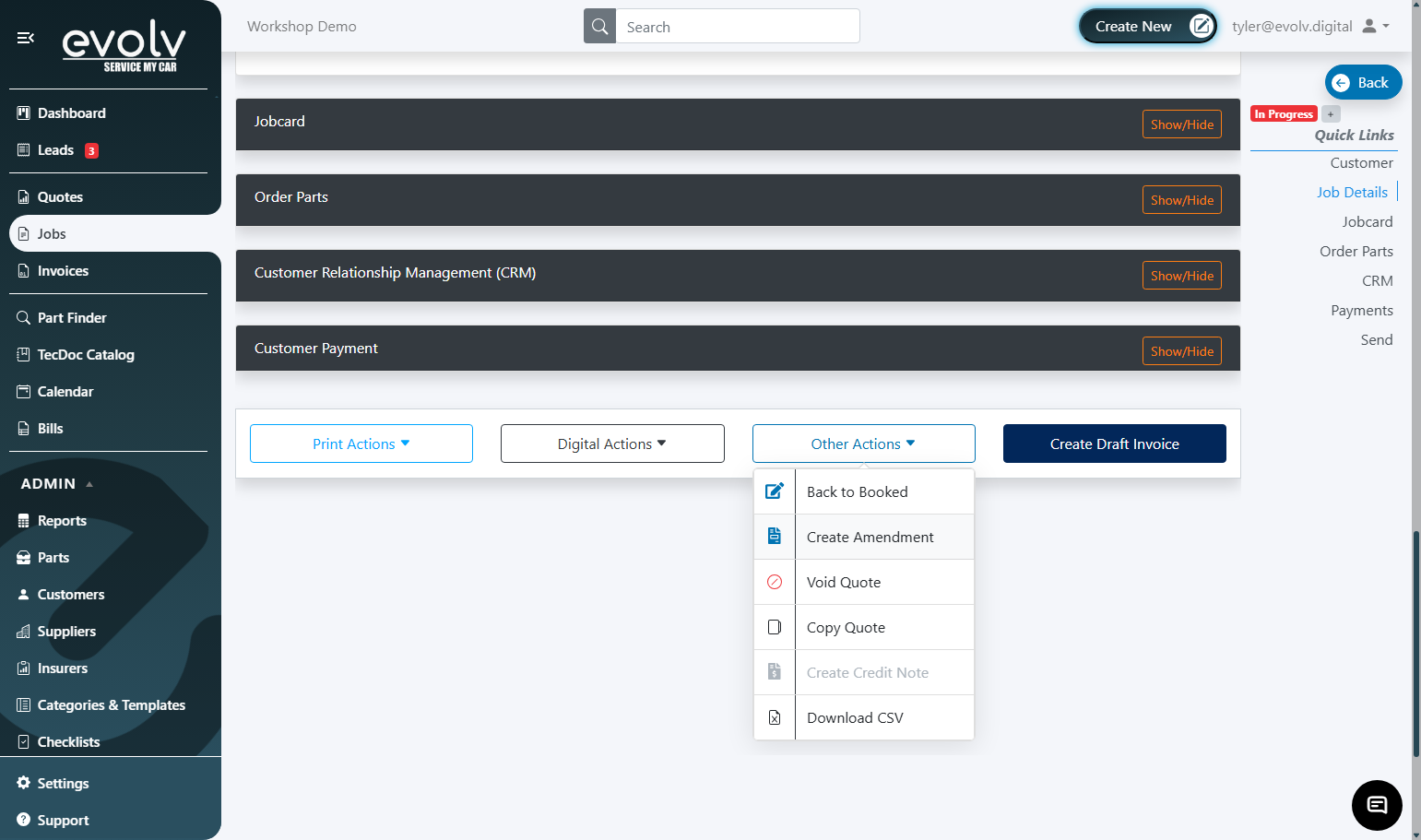The image size is (1421, 840).
Task: Click the Back button
Action: pyautogui.click(x=1364, y=82)
